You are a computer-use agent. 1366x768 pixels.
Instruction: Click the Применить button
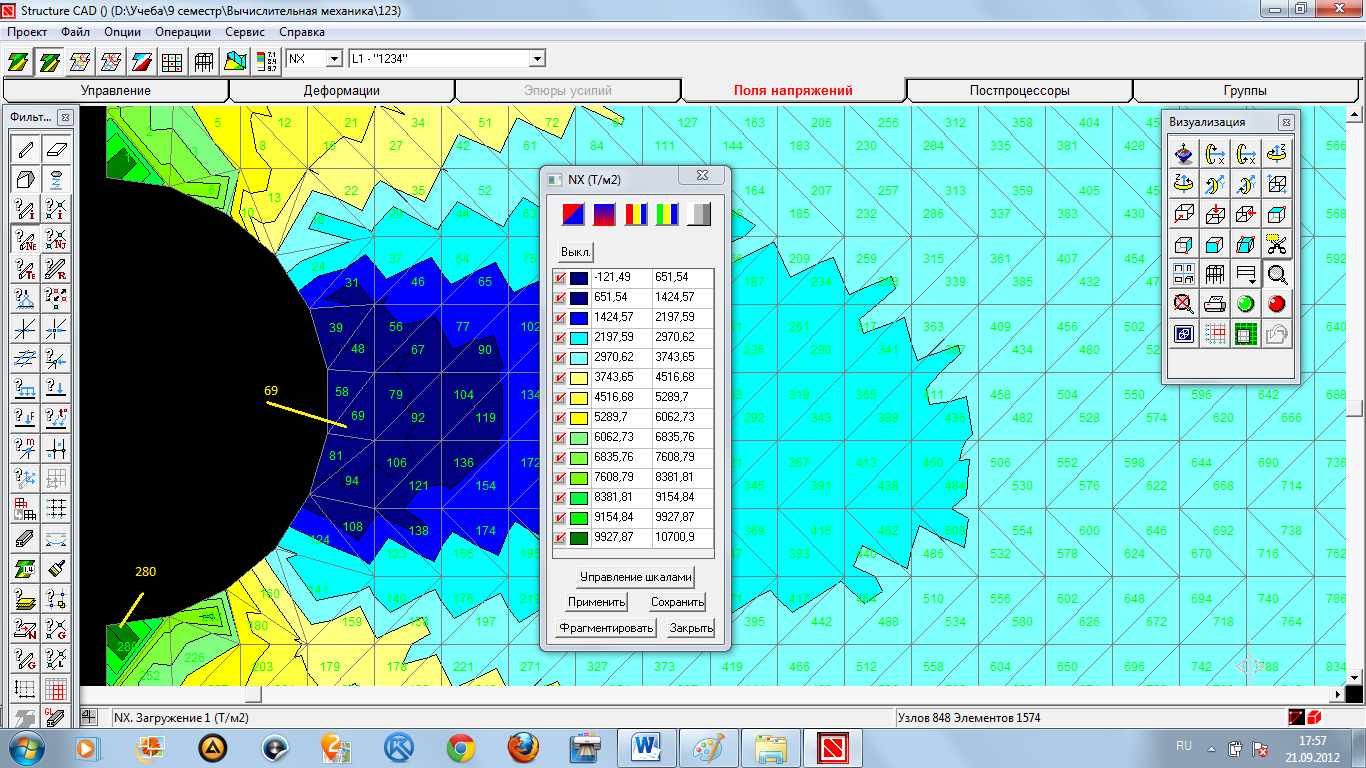[597, 602]
